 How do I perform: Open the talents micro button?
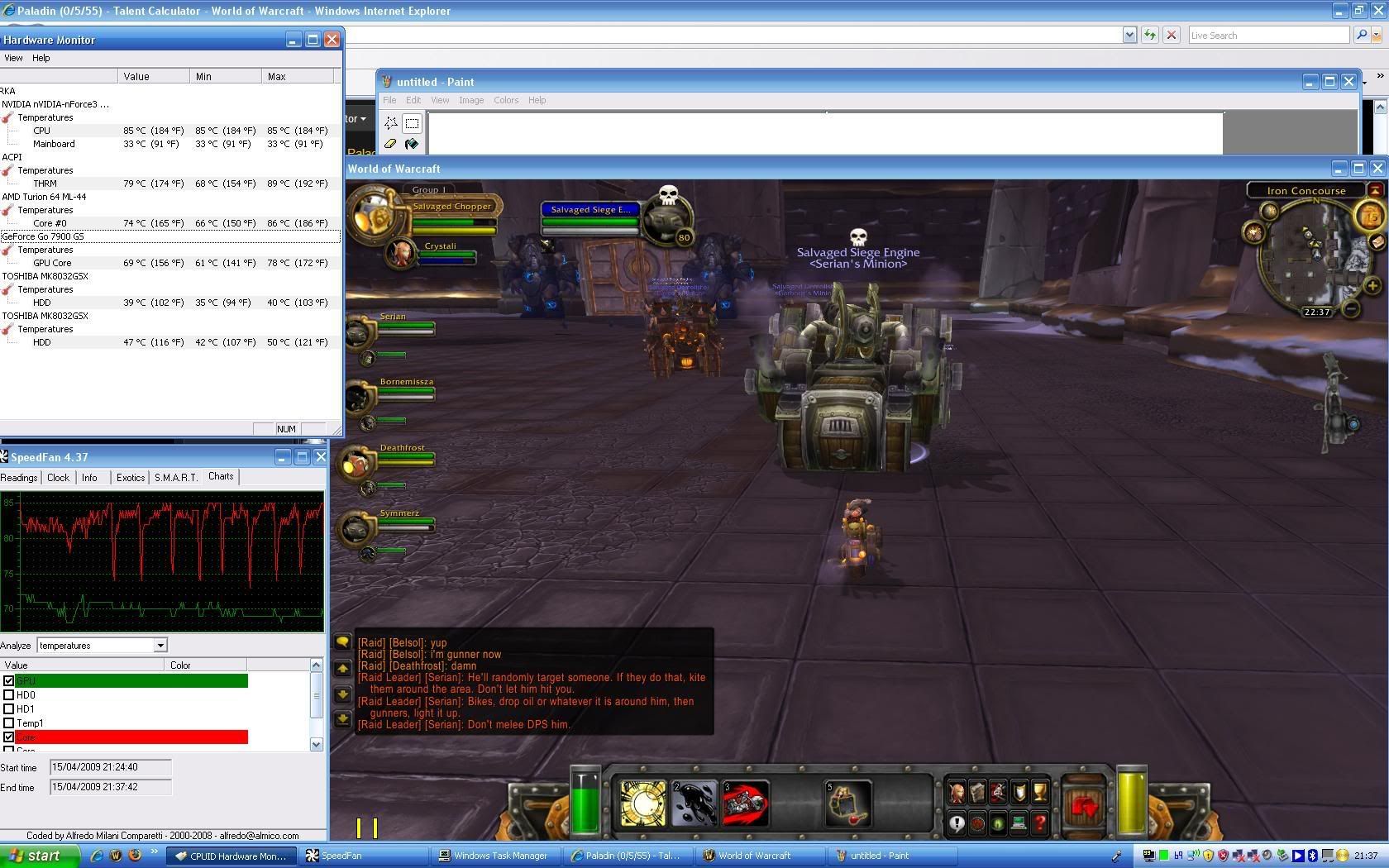(998, 792)
